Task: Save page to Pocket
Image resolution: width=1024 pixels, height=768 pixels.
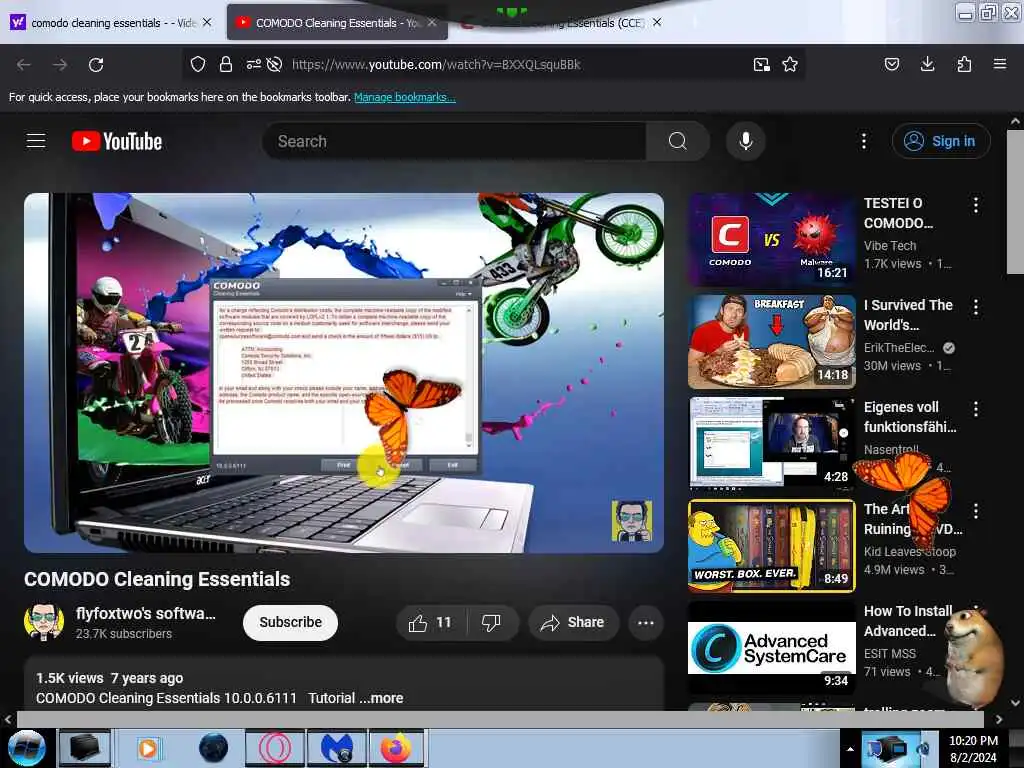Action: pos(891,64)
